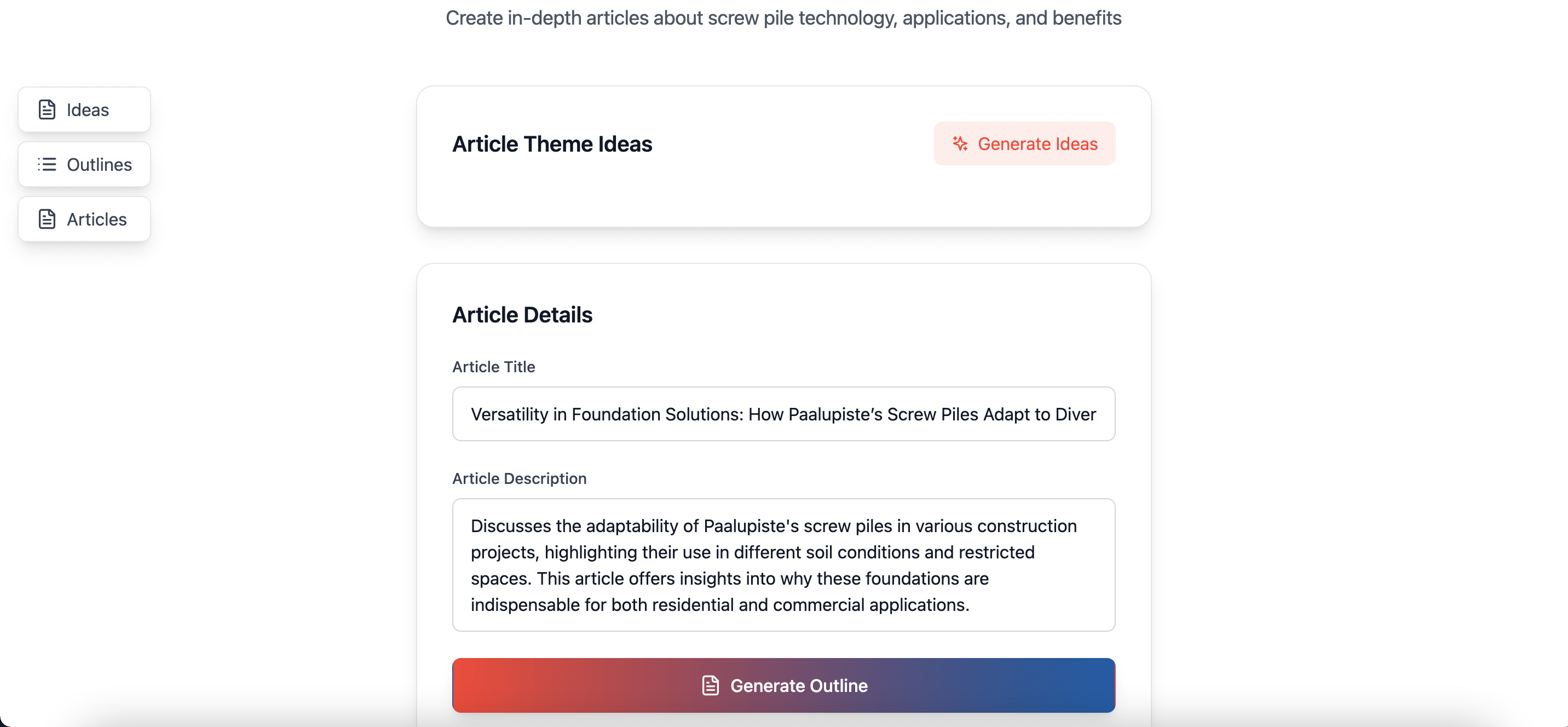Image resolution: width=1568 pixels, height=727 pixels.
Task: Click the Article Title field label
Action: pos(494,367)
